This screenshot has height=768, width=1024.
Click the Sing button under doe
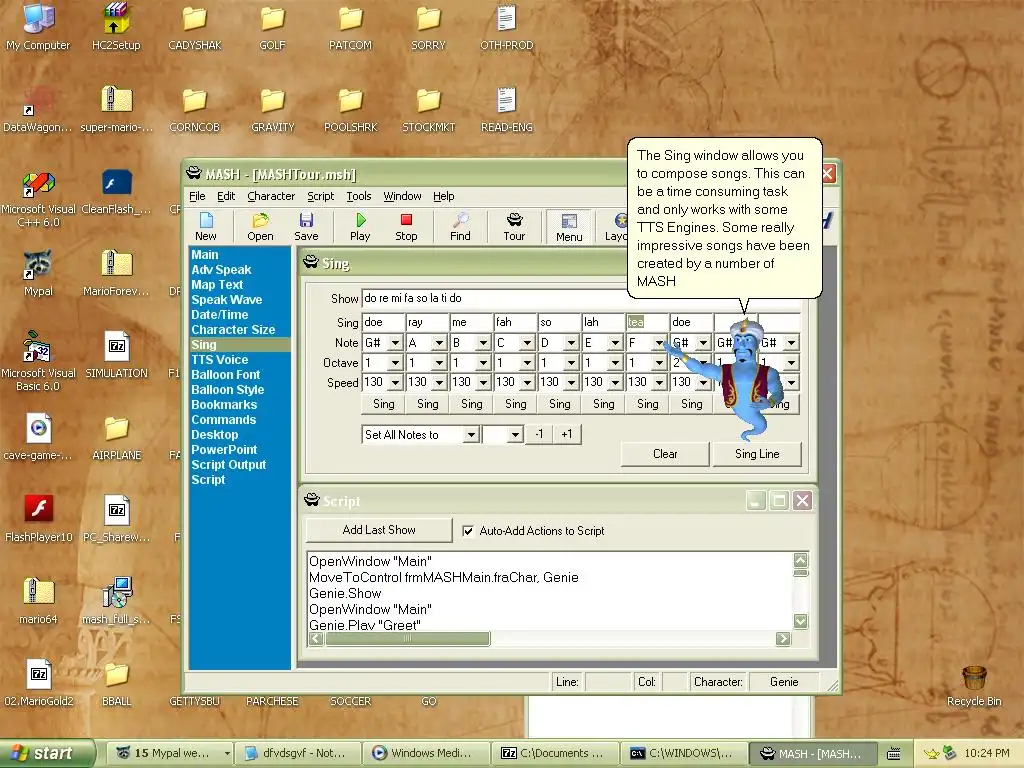[383, 404]
